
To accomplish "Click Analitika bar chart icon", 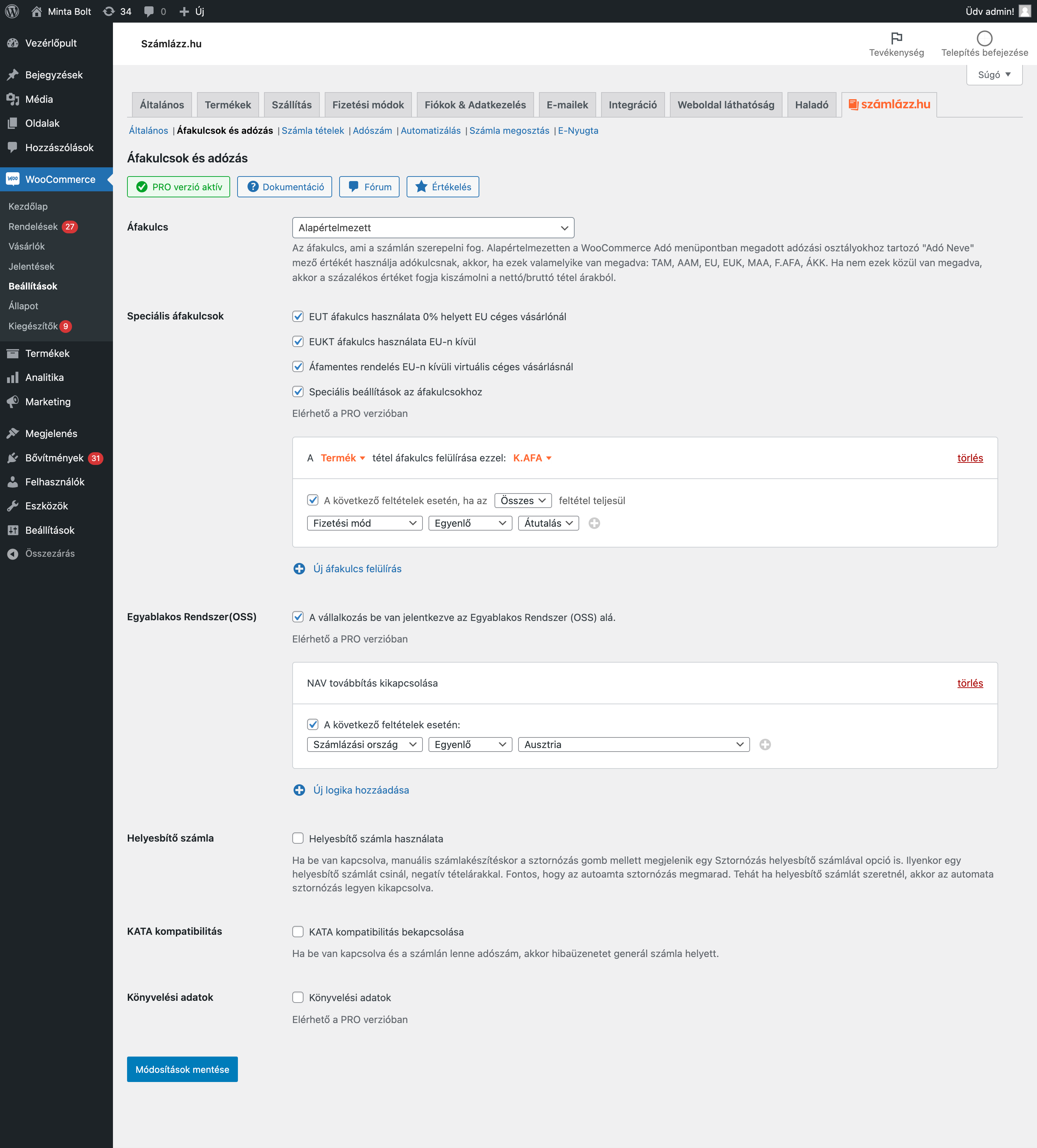I will pos(12,377).
